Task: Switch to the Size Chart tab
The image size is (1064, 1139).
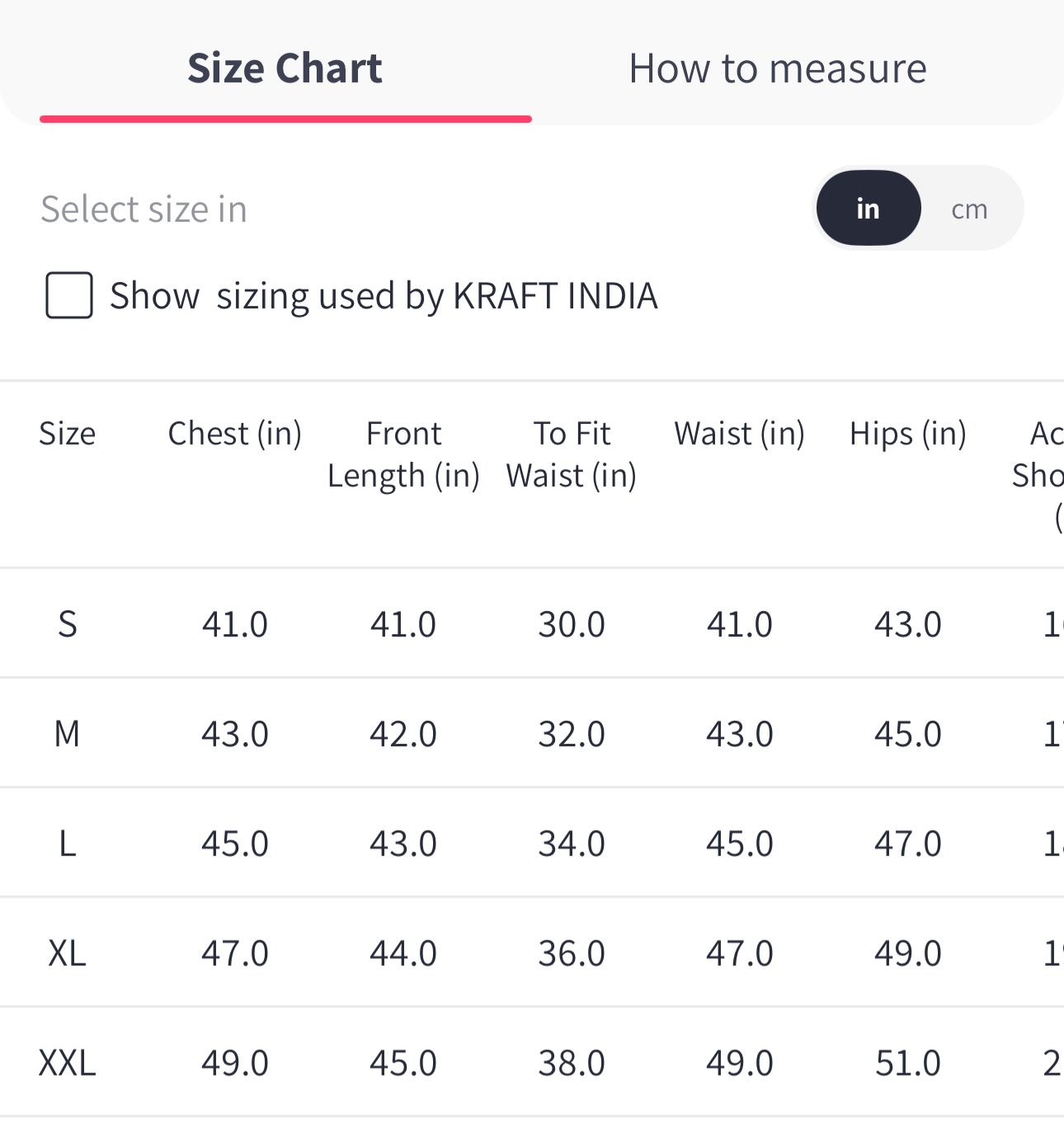Action: click(285, 68)
